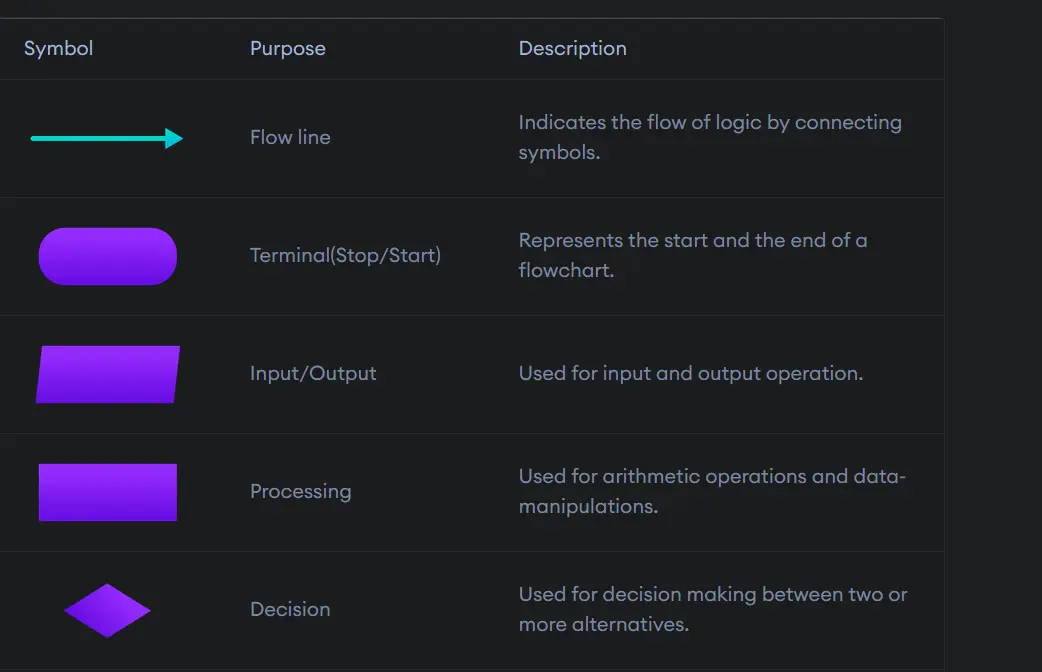Click the 'Flow line' purpose text
1042x672 pixels.
click(290, 137)
